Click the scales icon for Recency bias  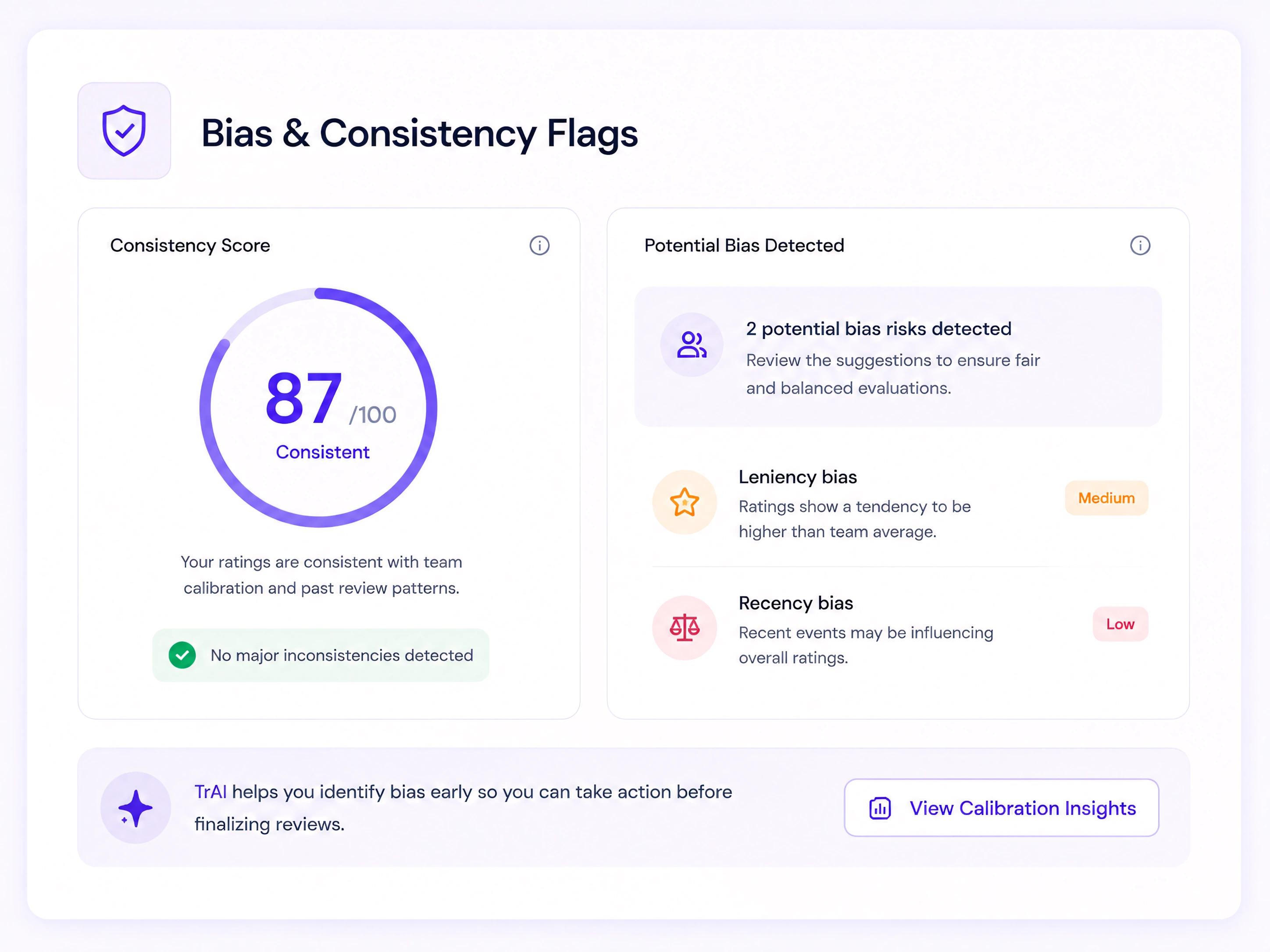685,628
